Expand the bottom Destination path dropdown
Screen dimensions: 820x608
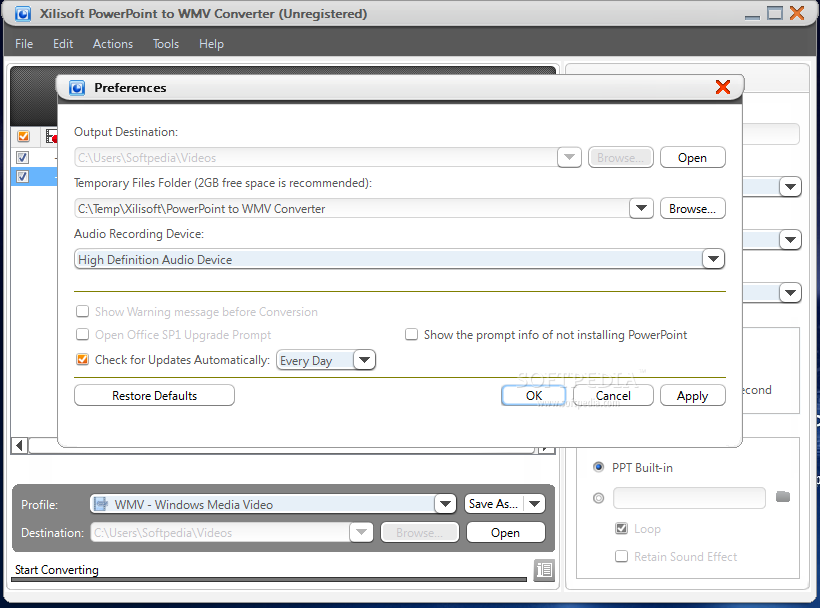(361, 532)
